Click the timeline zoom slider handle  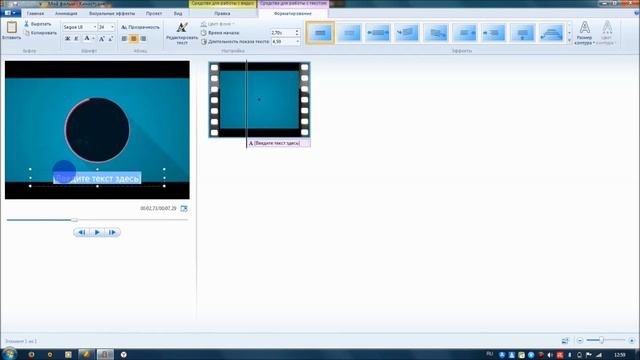point(601,340)
